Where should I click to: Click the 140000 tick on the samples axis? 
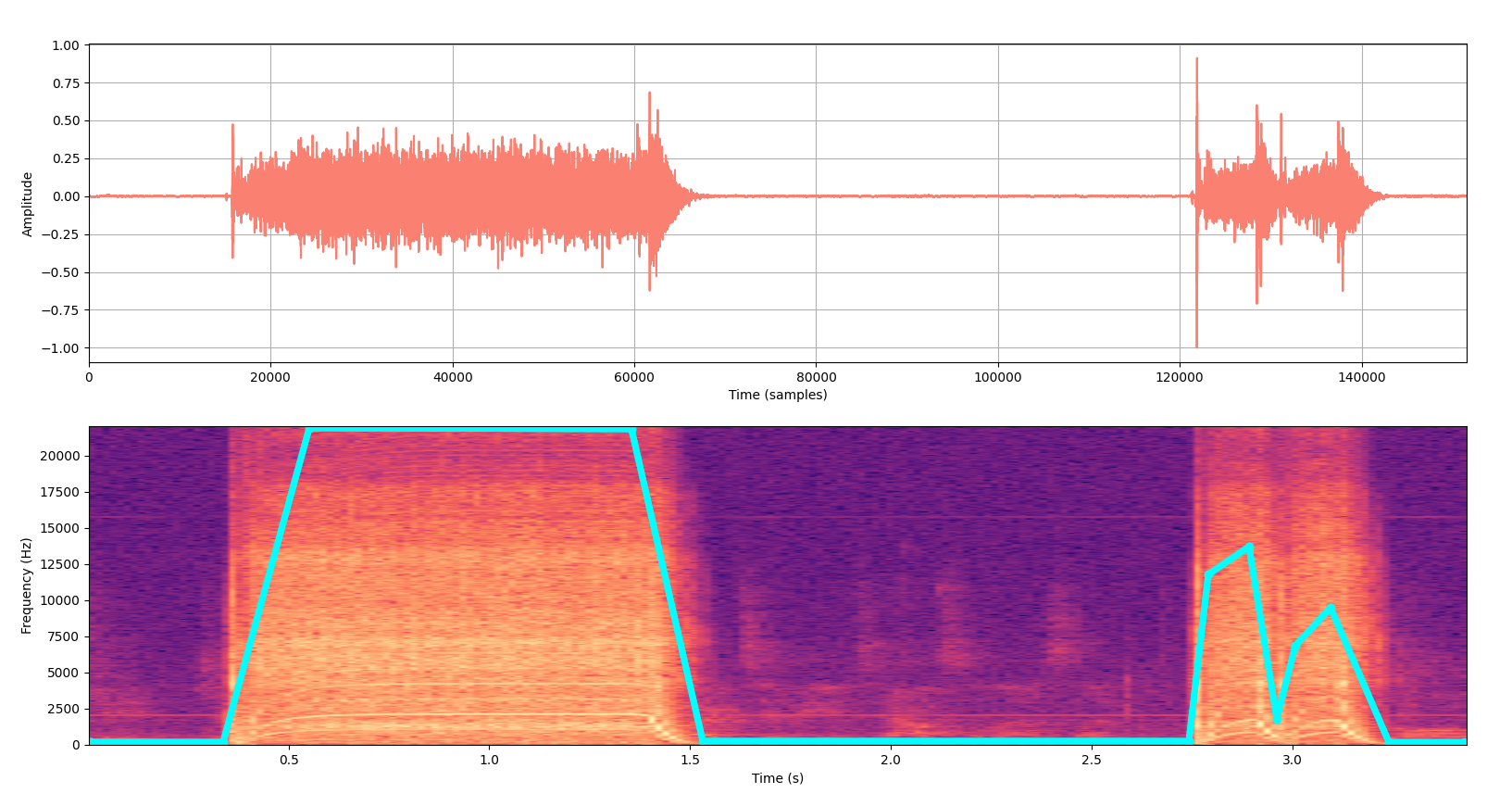tap(1361, 377)
